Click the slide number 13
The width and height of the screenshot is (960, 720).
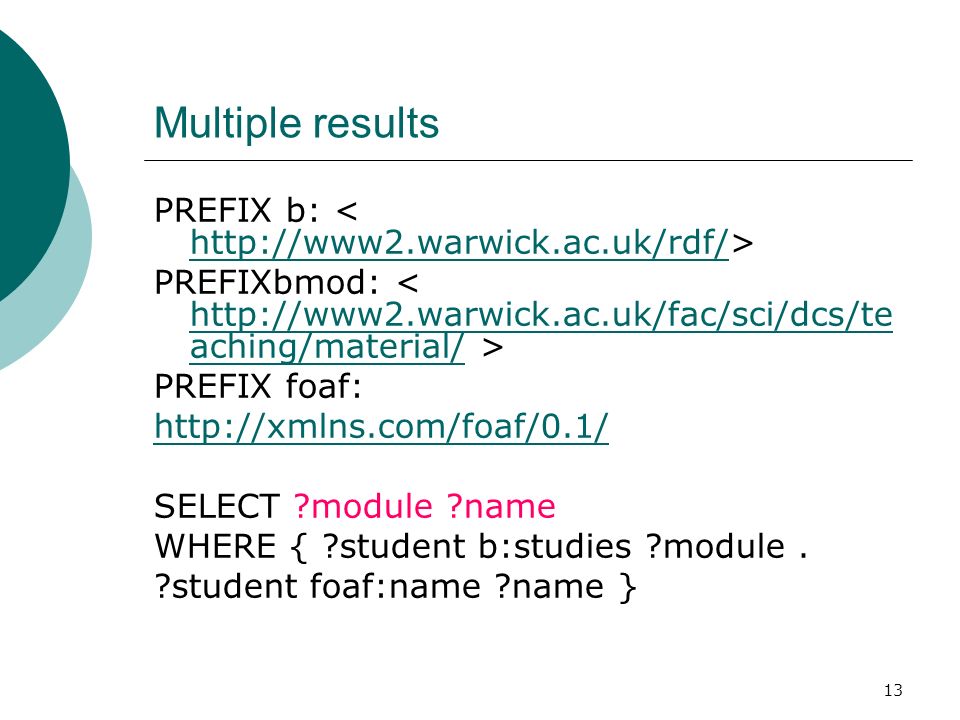(893, 691)
